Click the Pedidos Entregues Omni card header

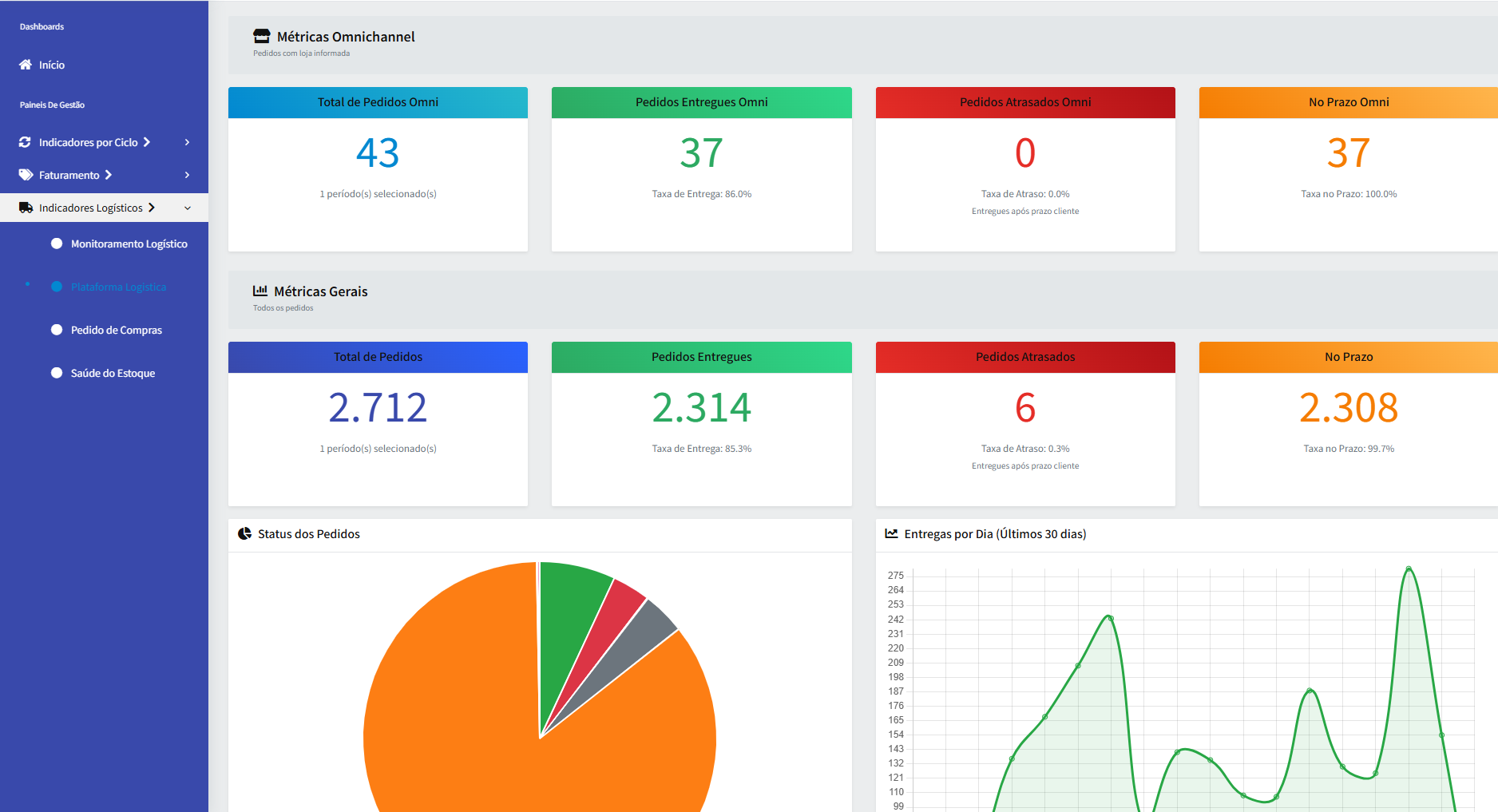pos(702,102)
